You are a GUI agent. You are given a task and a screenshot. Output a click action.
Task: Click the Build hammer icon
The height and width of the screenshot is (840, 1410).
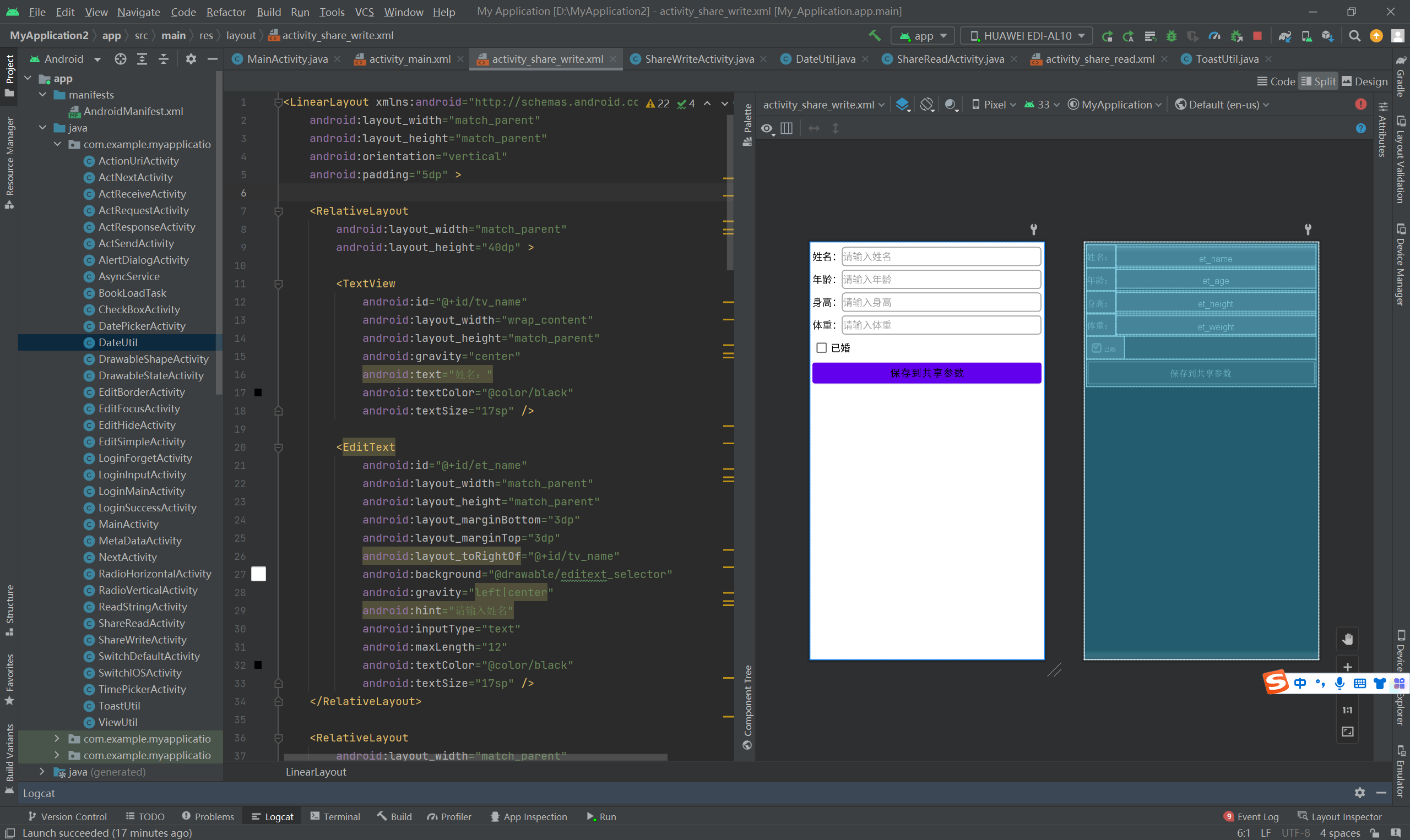[x=874, y=36]
